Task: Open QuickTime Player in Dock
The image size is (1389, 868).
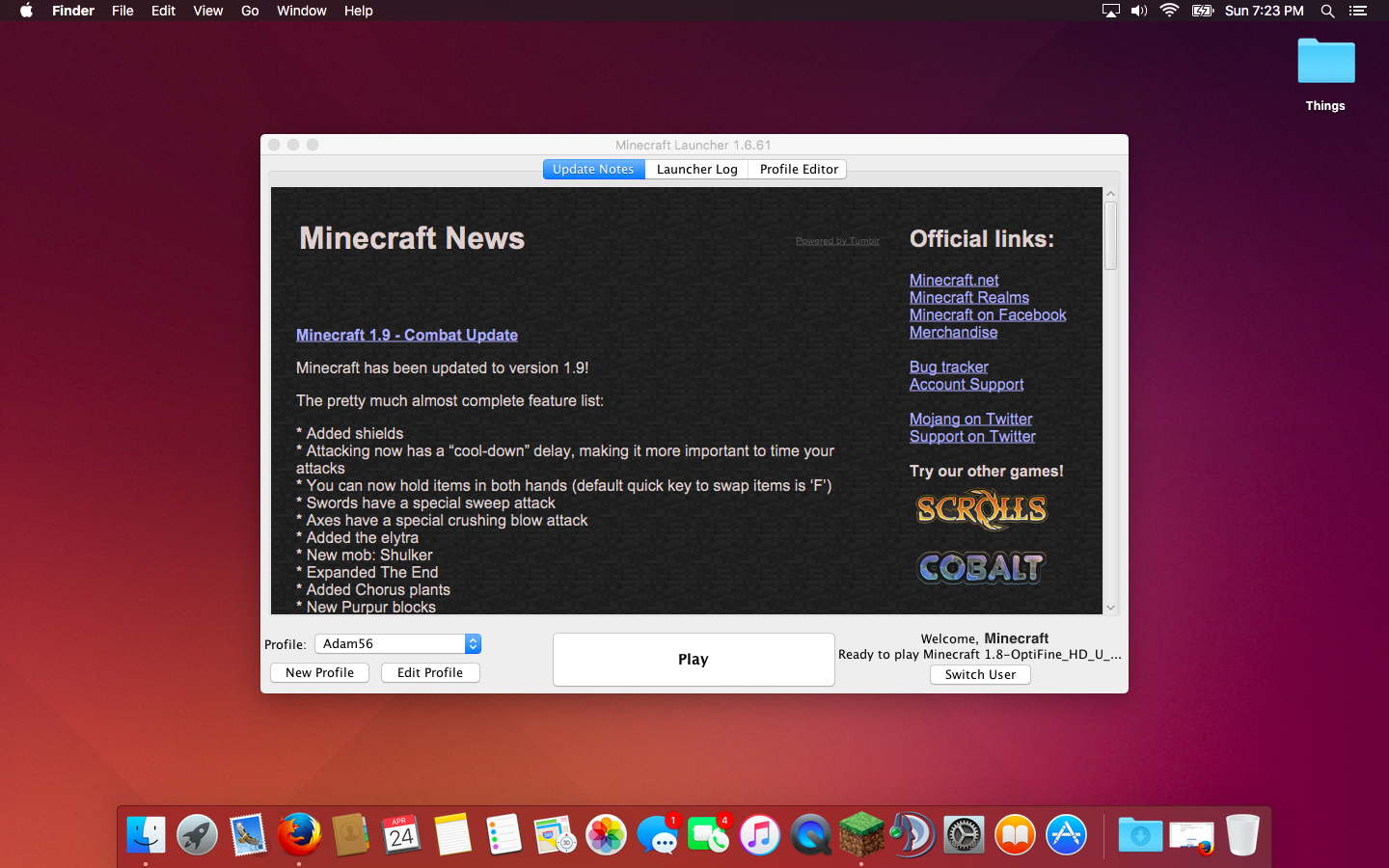Action: 811,835
